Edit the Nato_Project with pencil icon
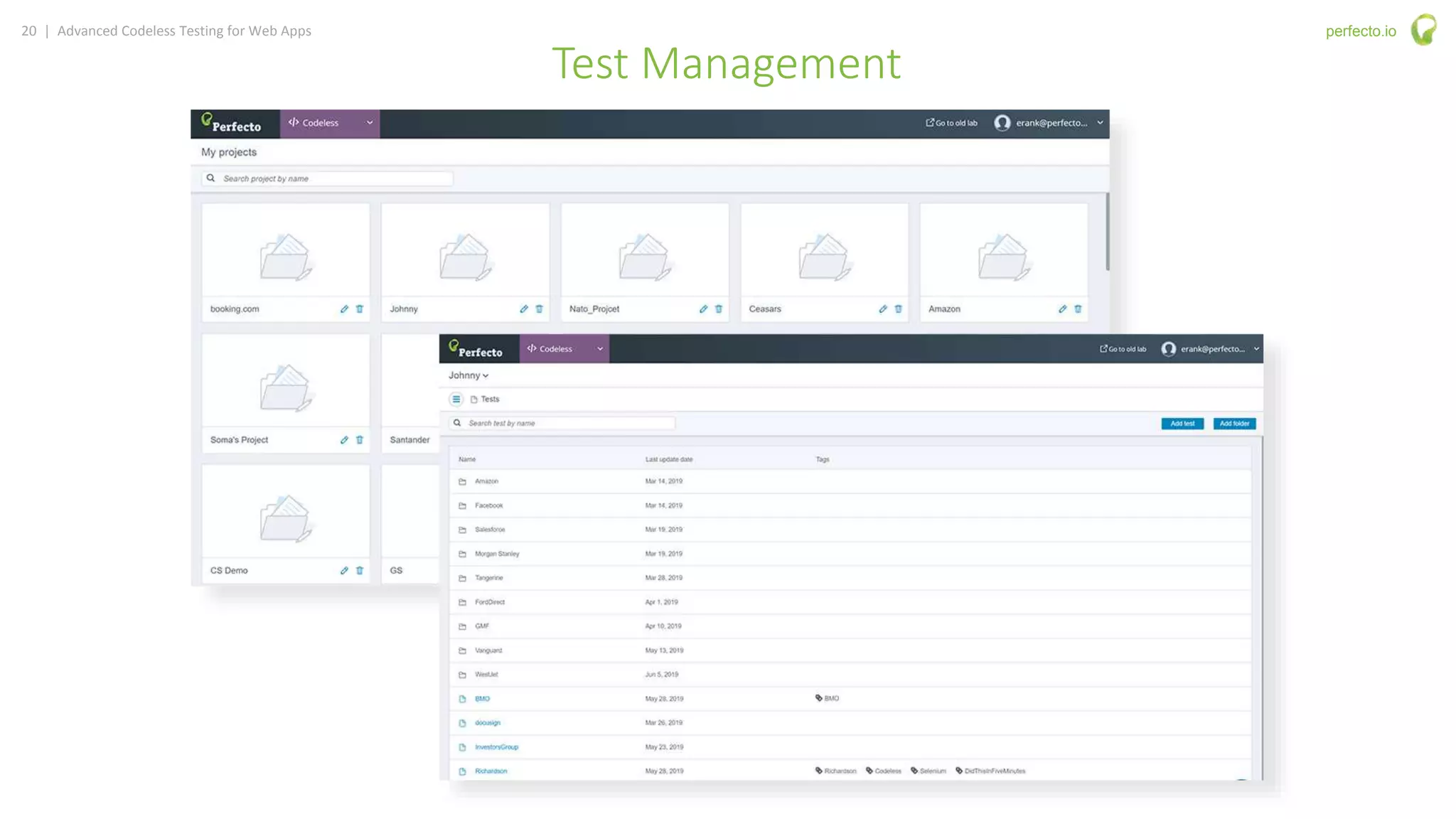Image resolution: width=1456 pixels, height=819 pixels. pos(703,309)
